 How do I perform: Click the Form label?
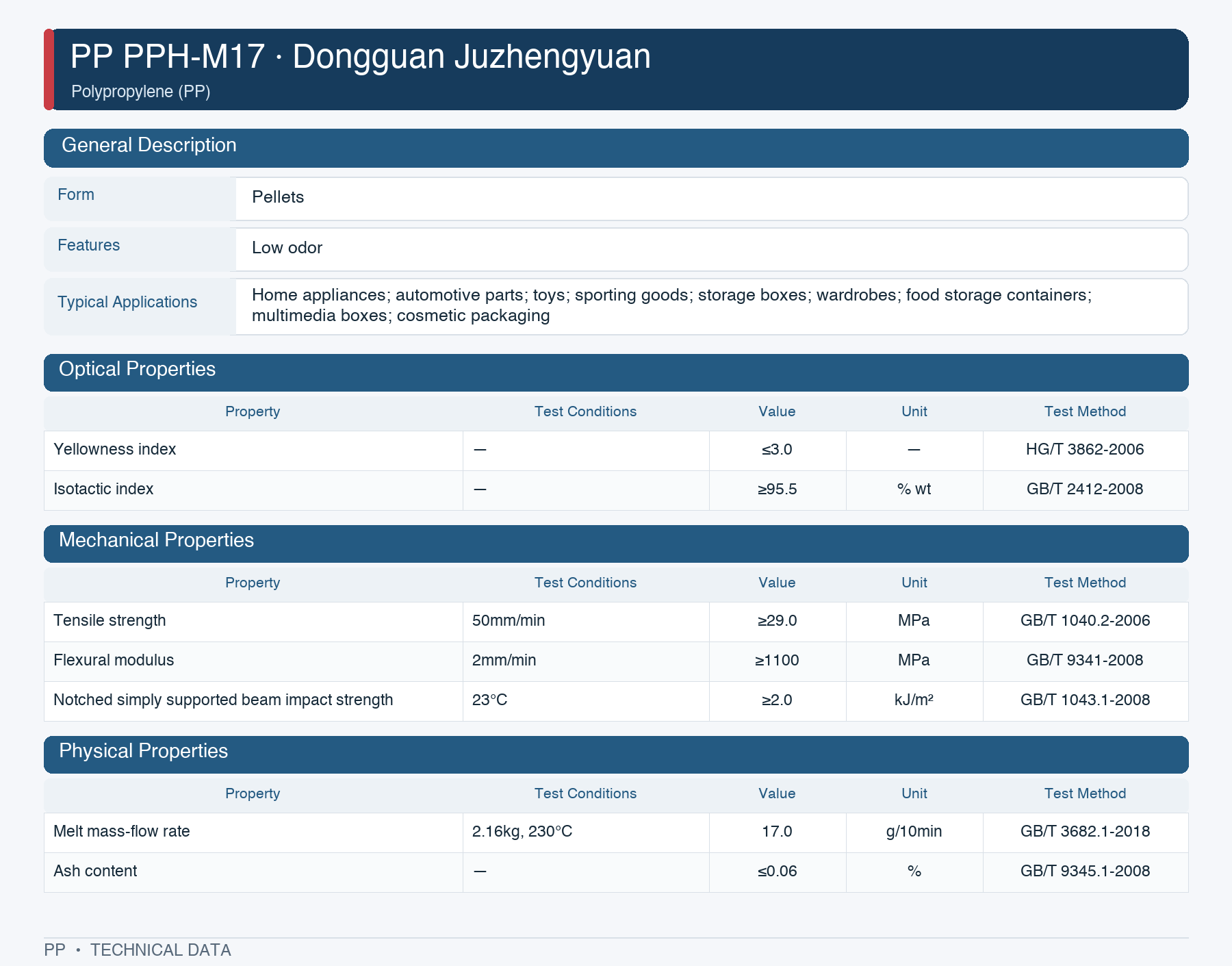click(76, 194)
